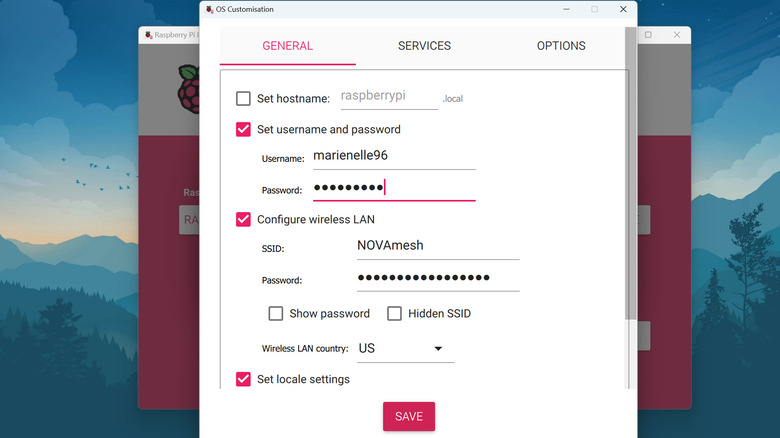Click the SSID field showing NOVAmesh
Screen dimensions: 780x438
coord(438,246)
